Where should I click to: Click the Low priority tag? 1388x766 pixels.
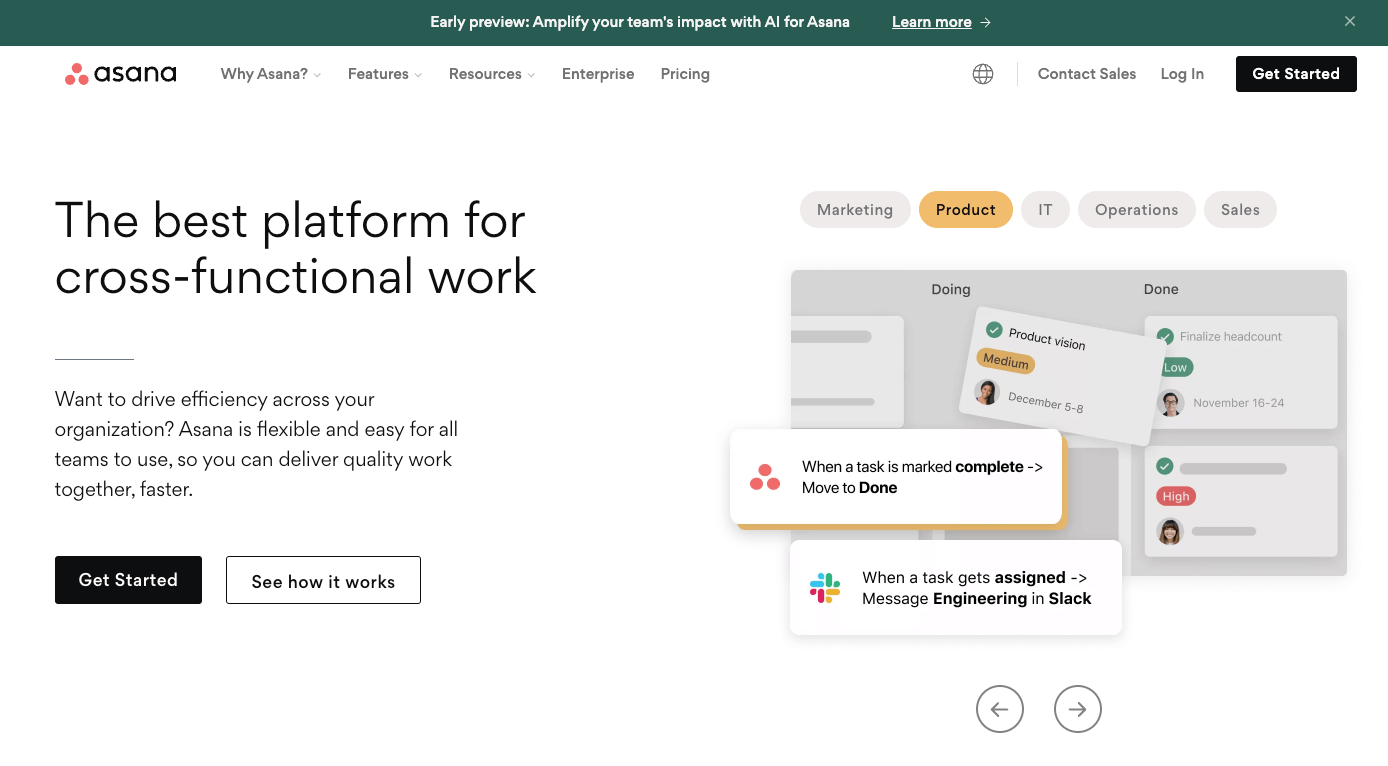pyautogui.click(x=1175, y=367)
